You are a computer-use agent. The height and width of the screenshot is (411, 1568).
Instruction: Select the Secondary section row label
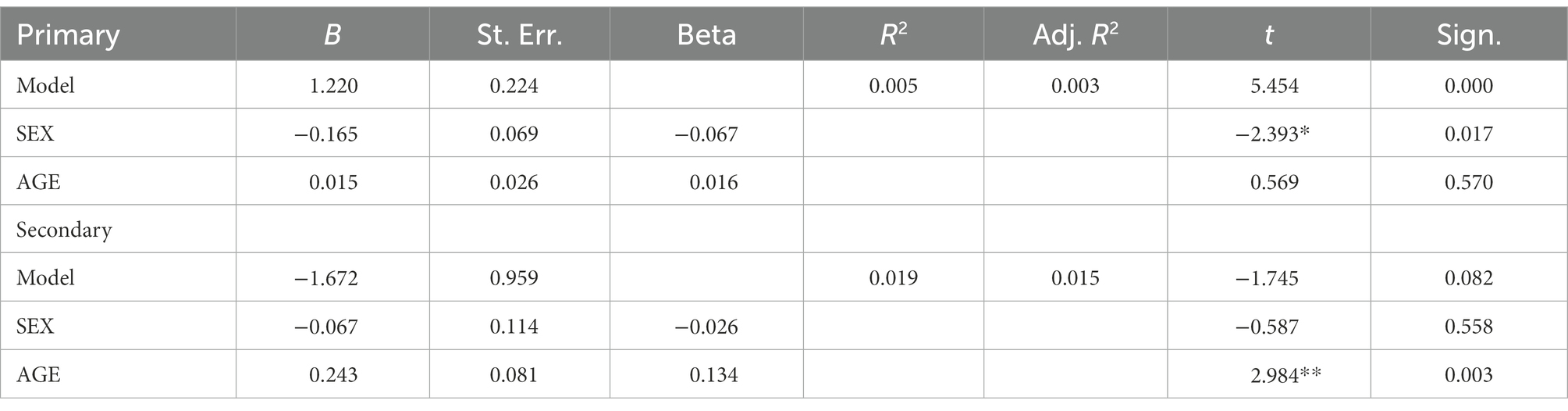coord(64,230)
